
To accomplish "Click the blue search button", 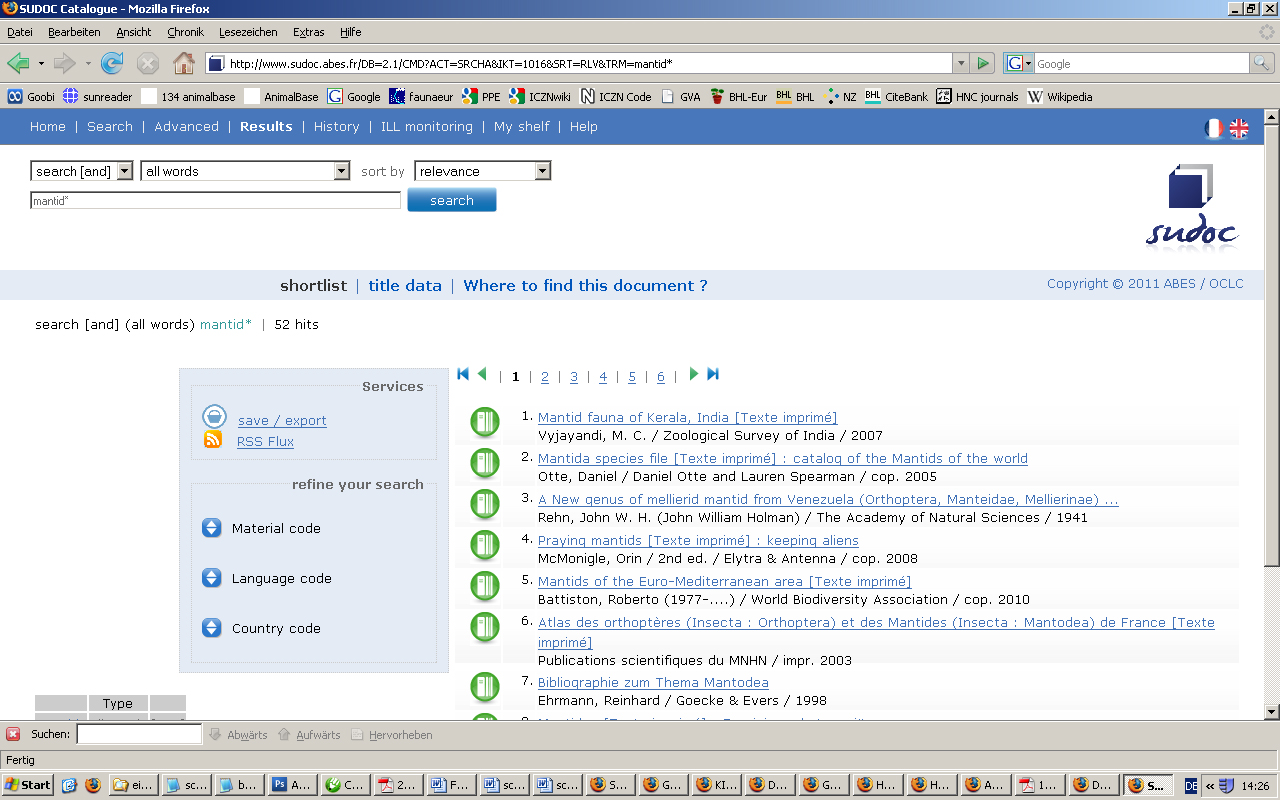I will (x=451, y=200).
